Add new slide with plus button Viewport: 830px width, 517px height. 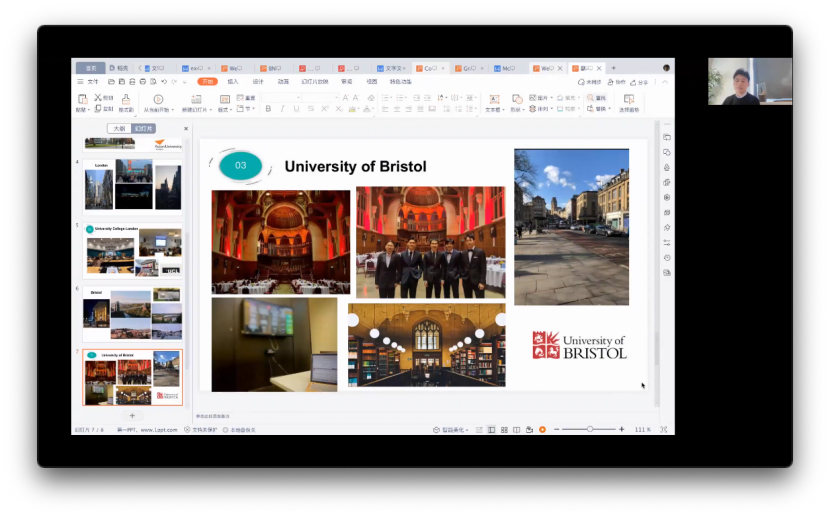(132, 415)
